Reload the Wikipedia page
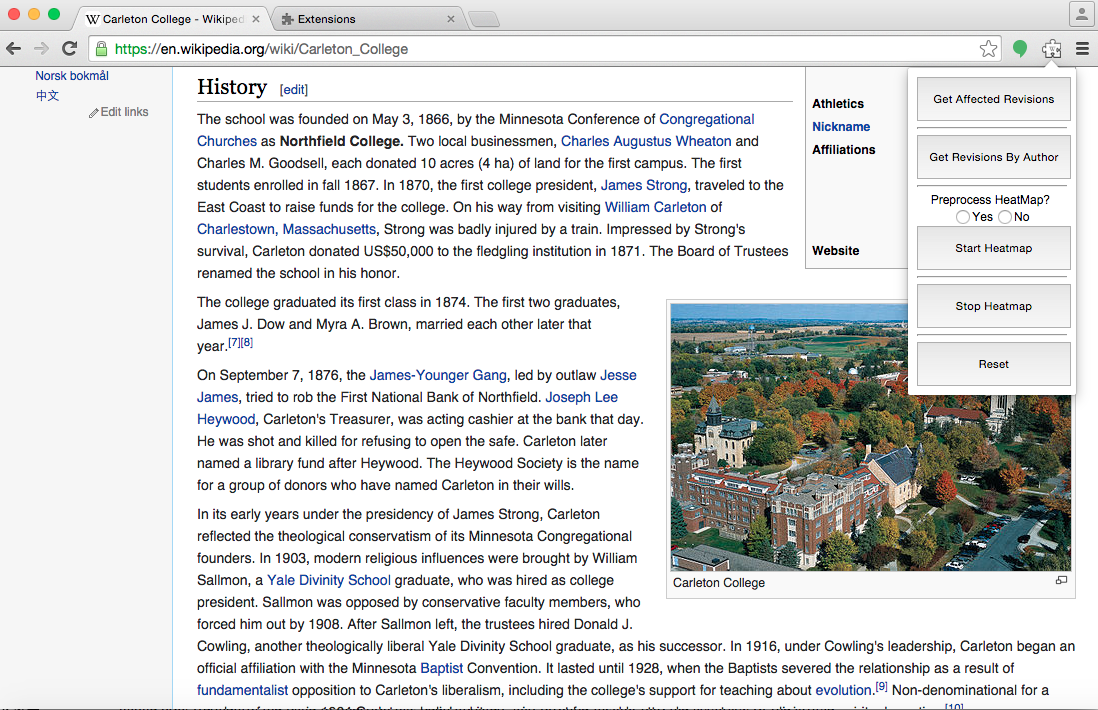Viewport: 1098px width, 710px height. pos(68,48)
